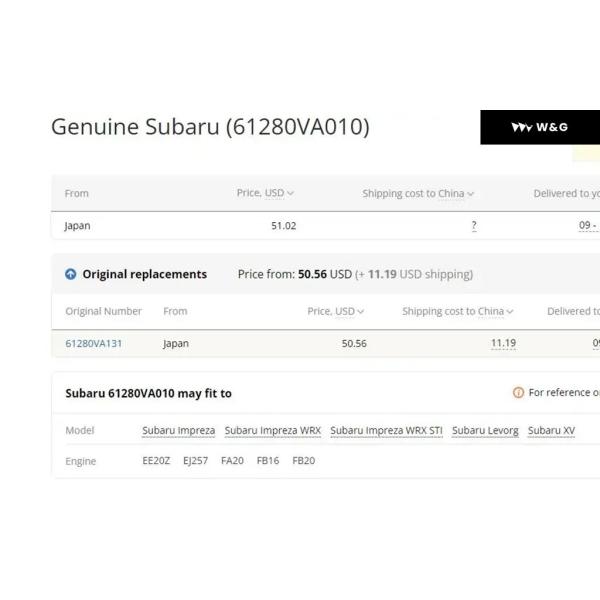Viewport: 600px width, 600px height.
Task: Open the W&G banner
Action: (540, 127)
